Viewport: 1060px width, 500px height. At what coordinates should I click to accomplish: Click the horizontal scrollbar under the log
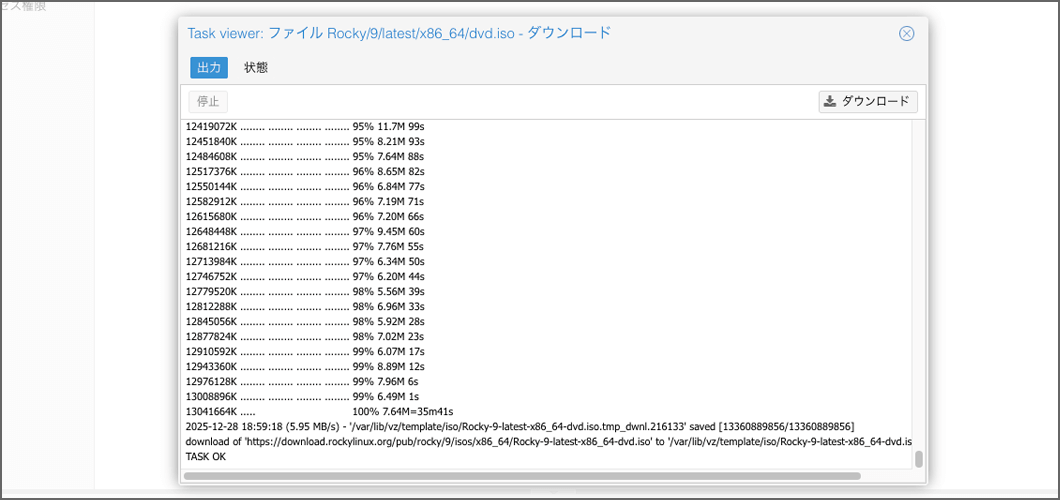pyautogui.click(x=522, y=475)
